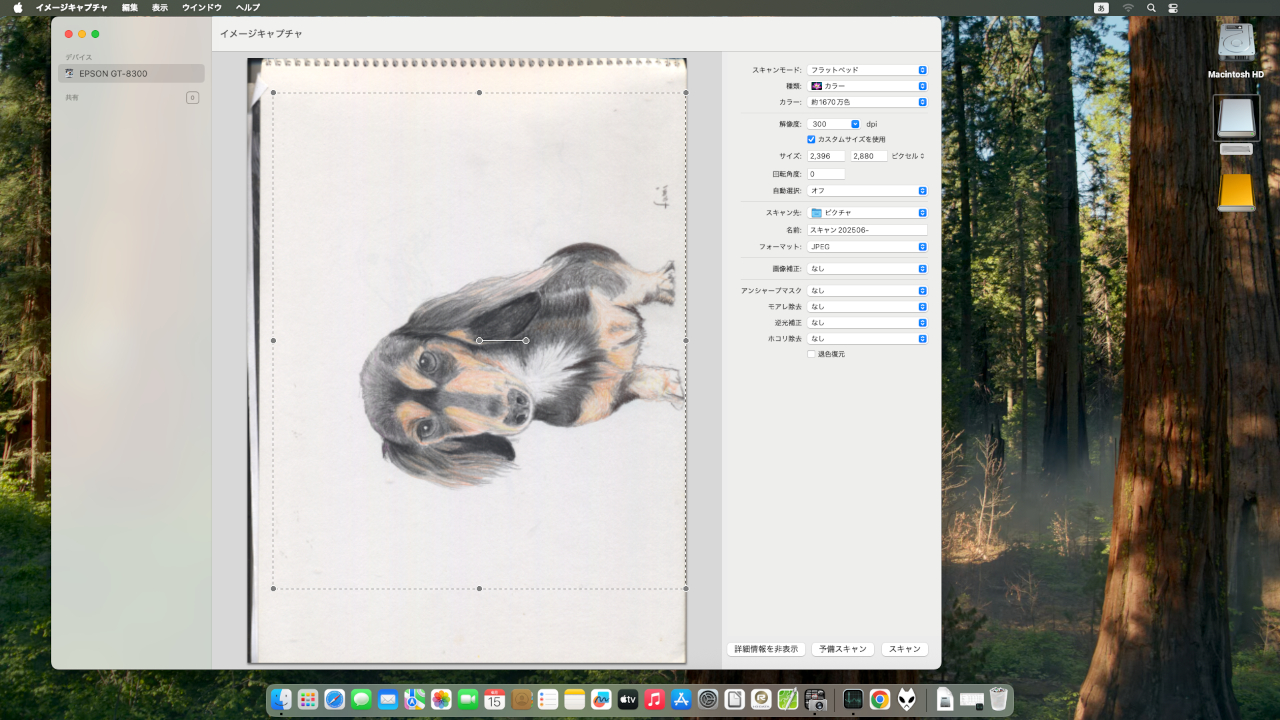
Task: Open Photos app in the Dock
Action: [x=441, y=699]
